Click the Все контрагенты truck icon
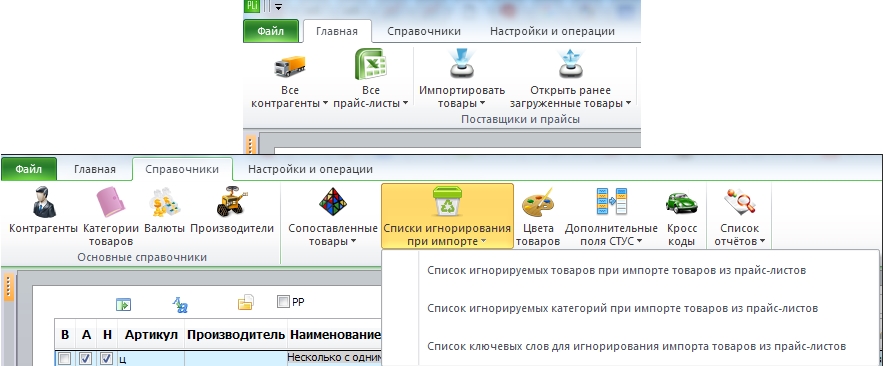The height and width of the screenshot is (366, 883). 289,66
